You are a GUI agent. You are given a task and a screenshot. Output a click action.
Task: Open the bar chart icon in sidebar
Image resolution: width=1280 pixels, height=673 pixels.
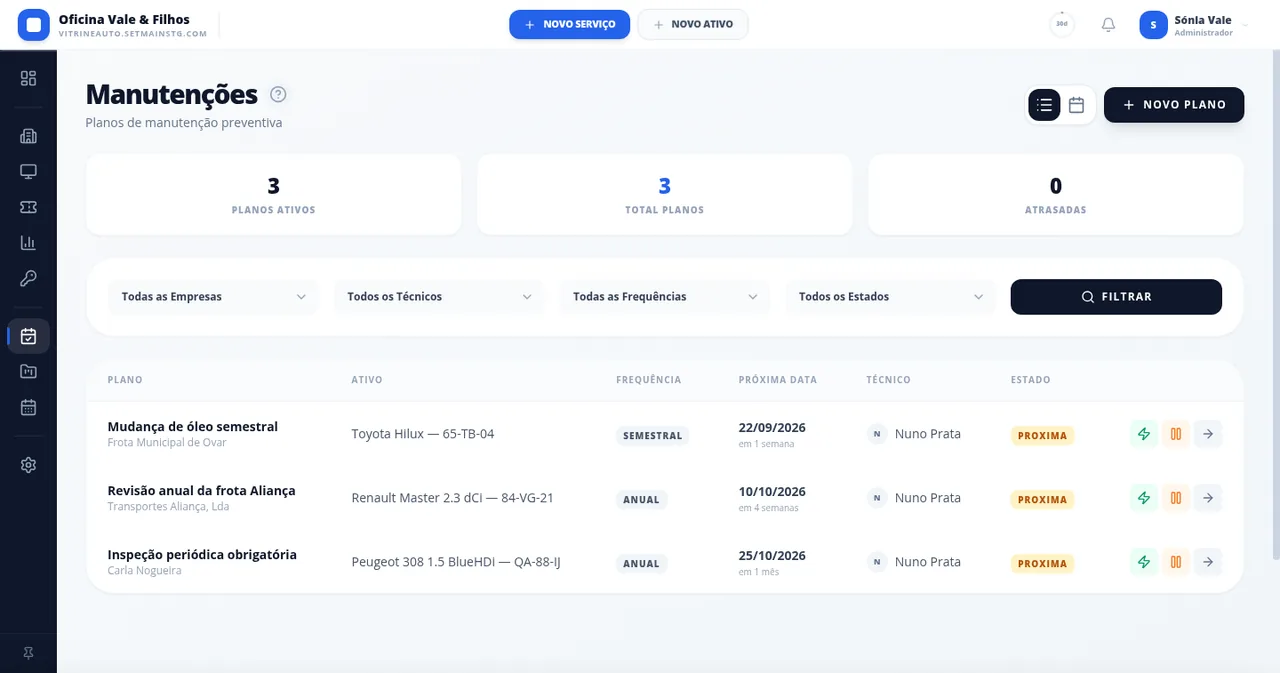point(28,243)
